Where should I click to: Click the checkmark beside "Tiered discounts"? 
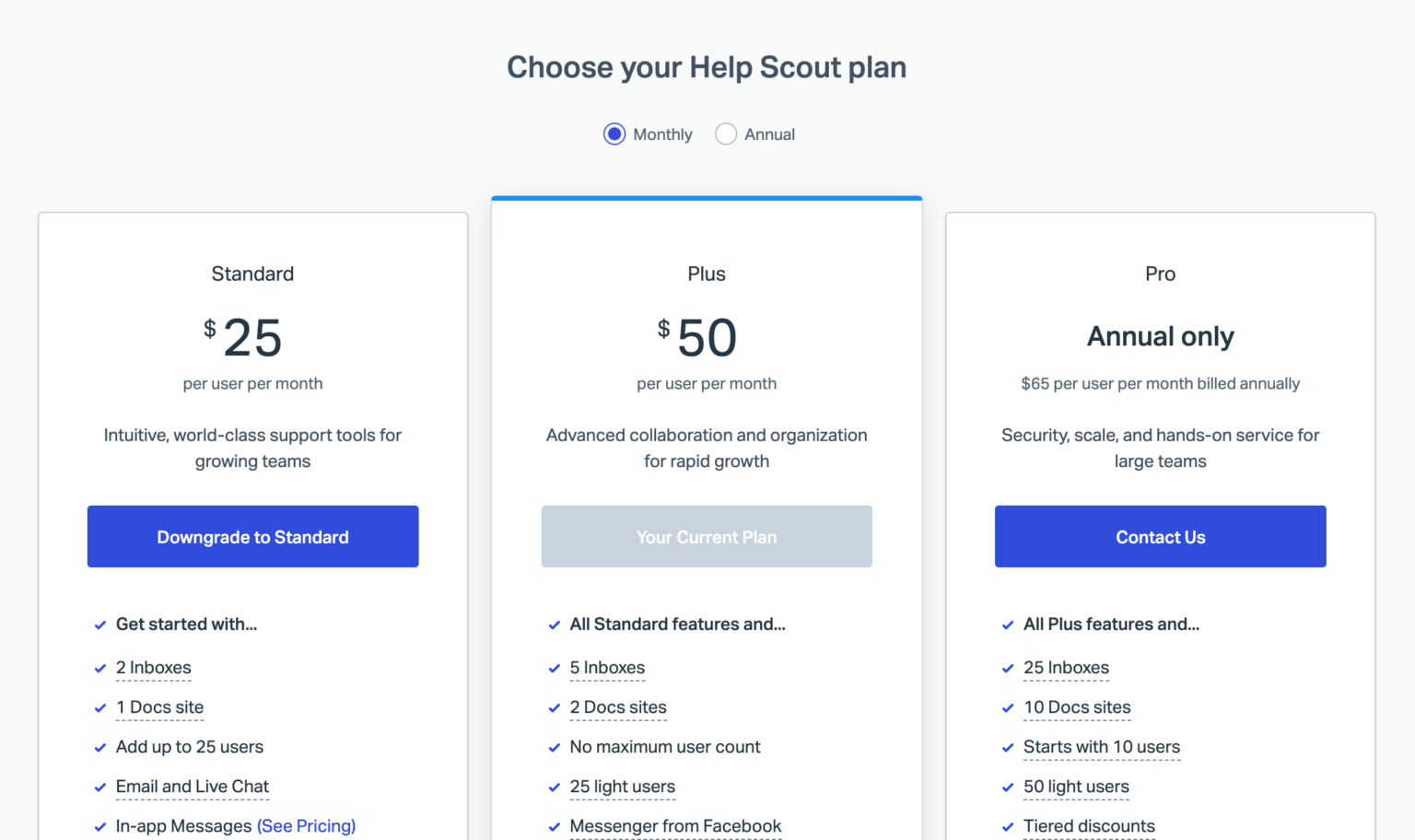(x=1008, y=826)
